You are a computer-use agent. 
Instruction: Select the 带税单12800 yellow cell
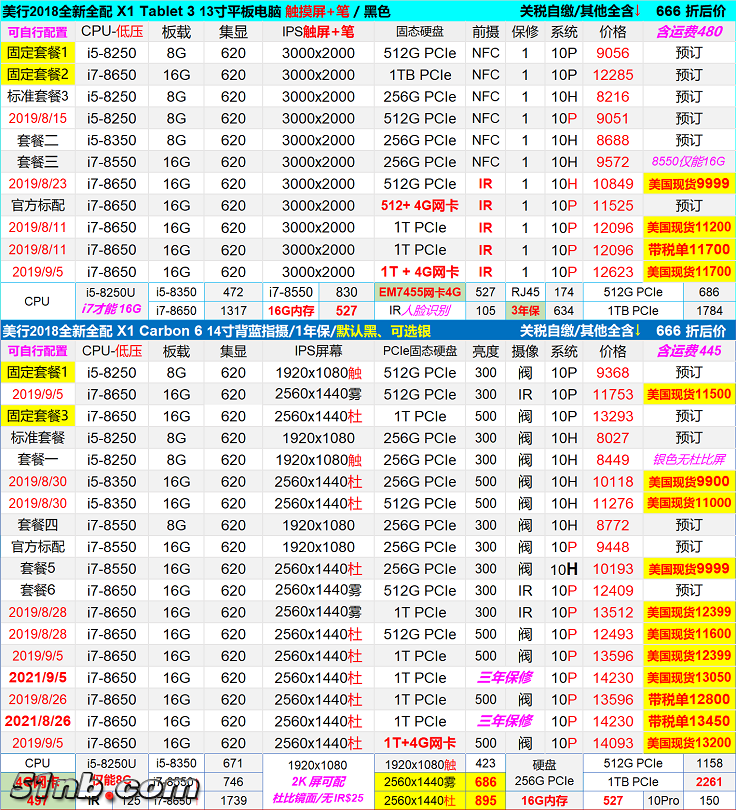[x=688, y=699]
